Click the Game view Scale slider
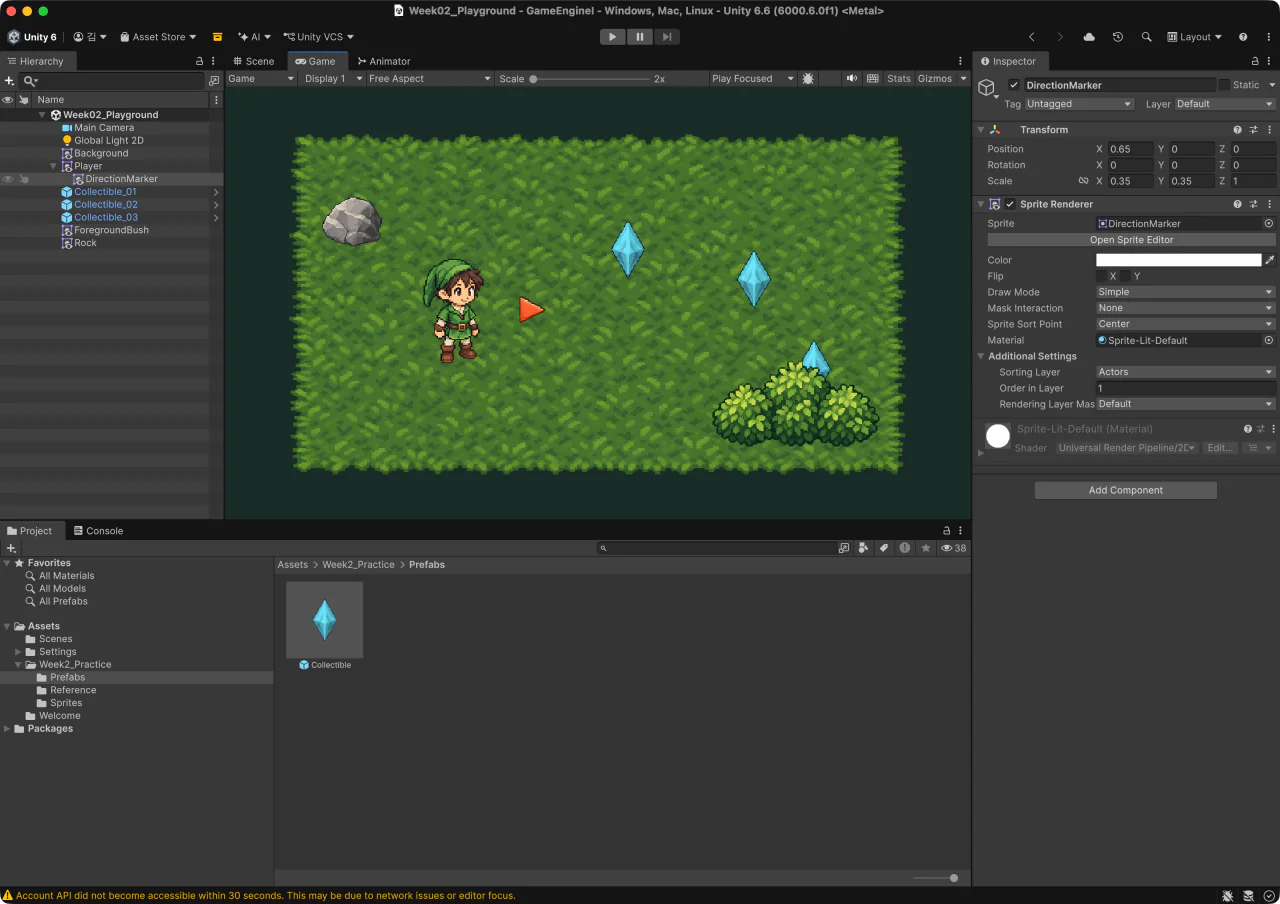This screenshot has width=1280, height=904. point(590,78)
